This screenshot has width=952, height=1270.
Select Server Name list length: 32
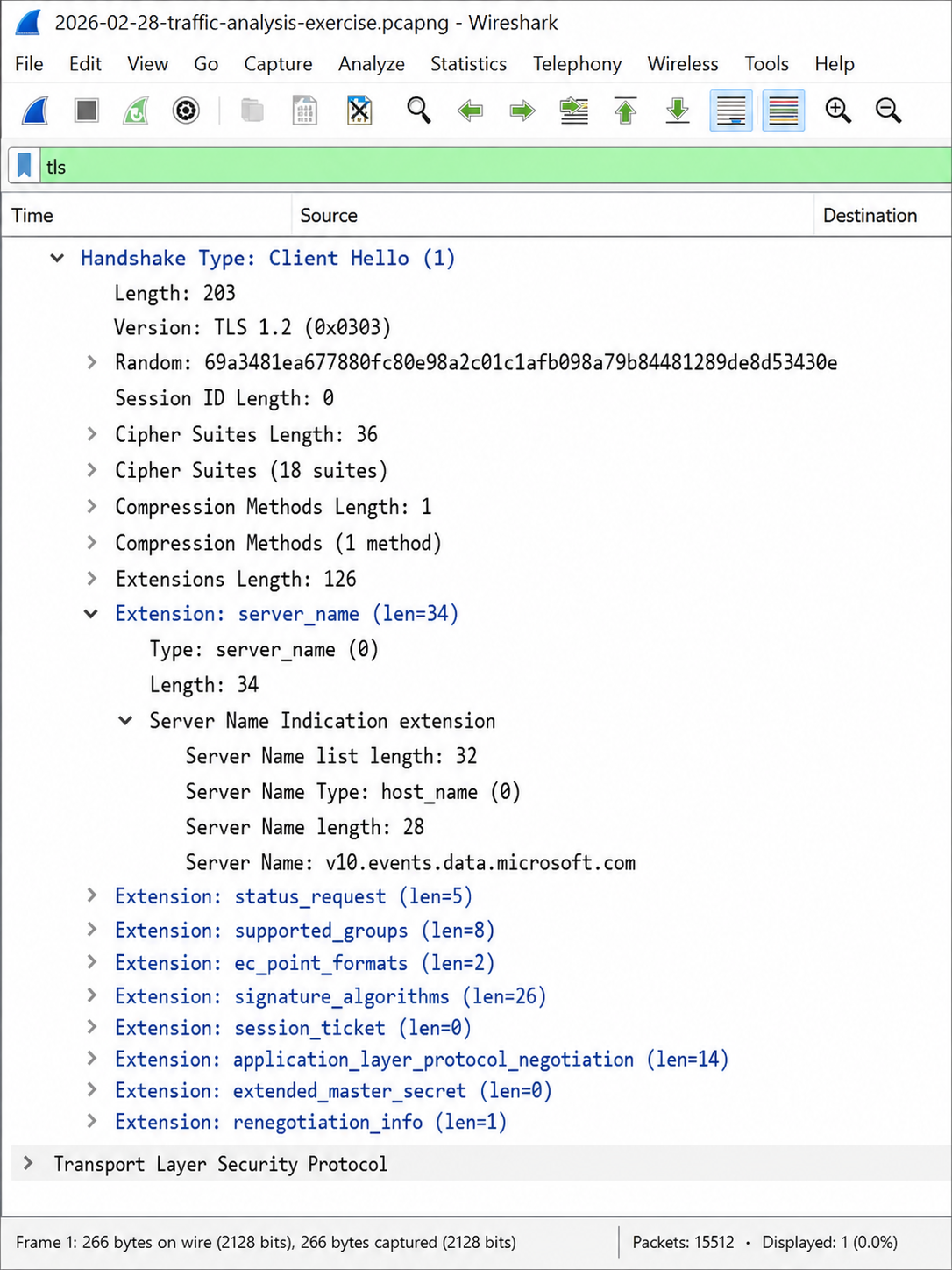pos(330,756)
